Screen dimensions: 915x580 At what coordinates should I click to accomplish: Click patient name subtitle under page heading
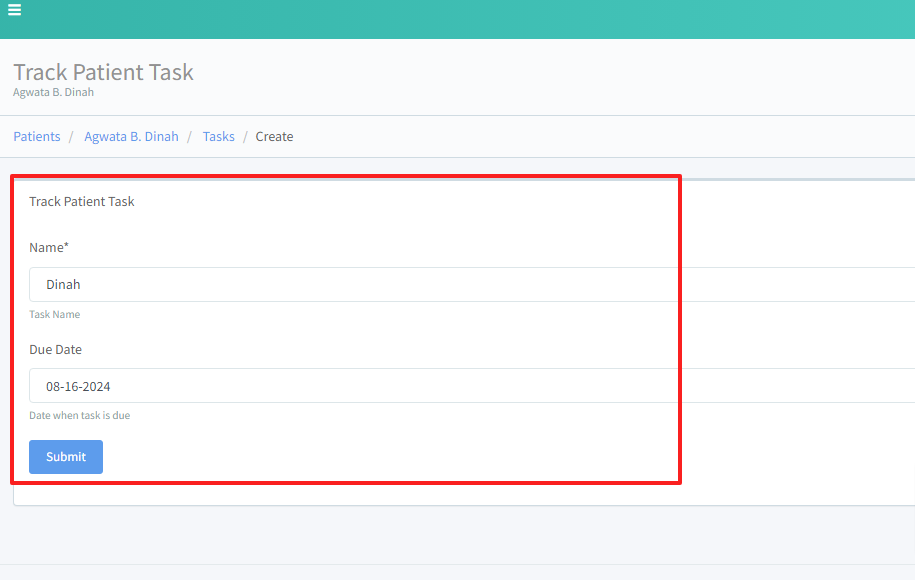(53, 92)
